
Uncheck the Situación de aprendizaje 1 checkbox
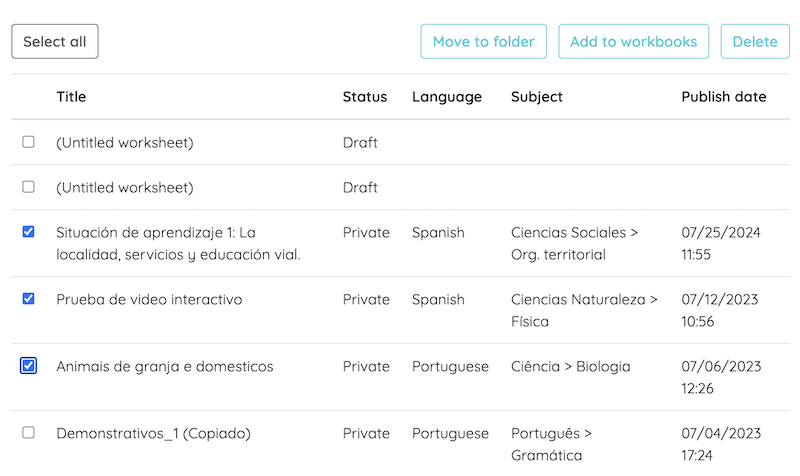(28, 232)
